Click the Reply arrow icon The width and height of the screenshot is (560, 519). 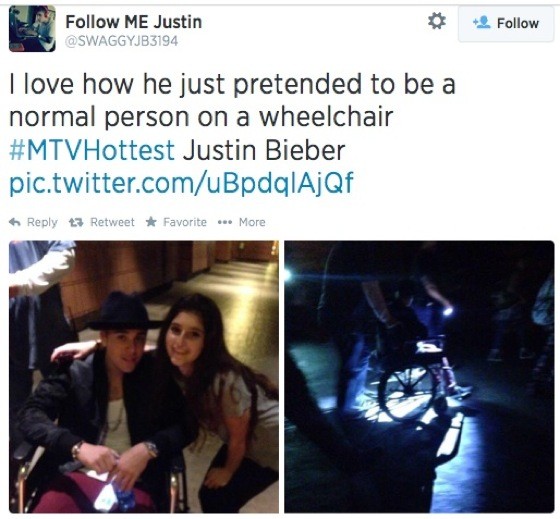pyautogui.click(x=15, y=222)
